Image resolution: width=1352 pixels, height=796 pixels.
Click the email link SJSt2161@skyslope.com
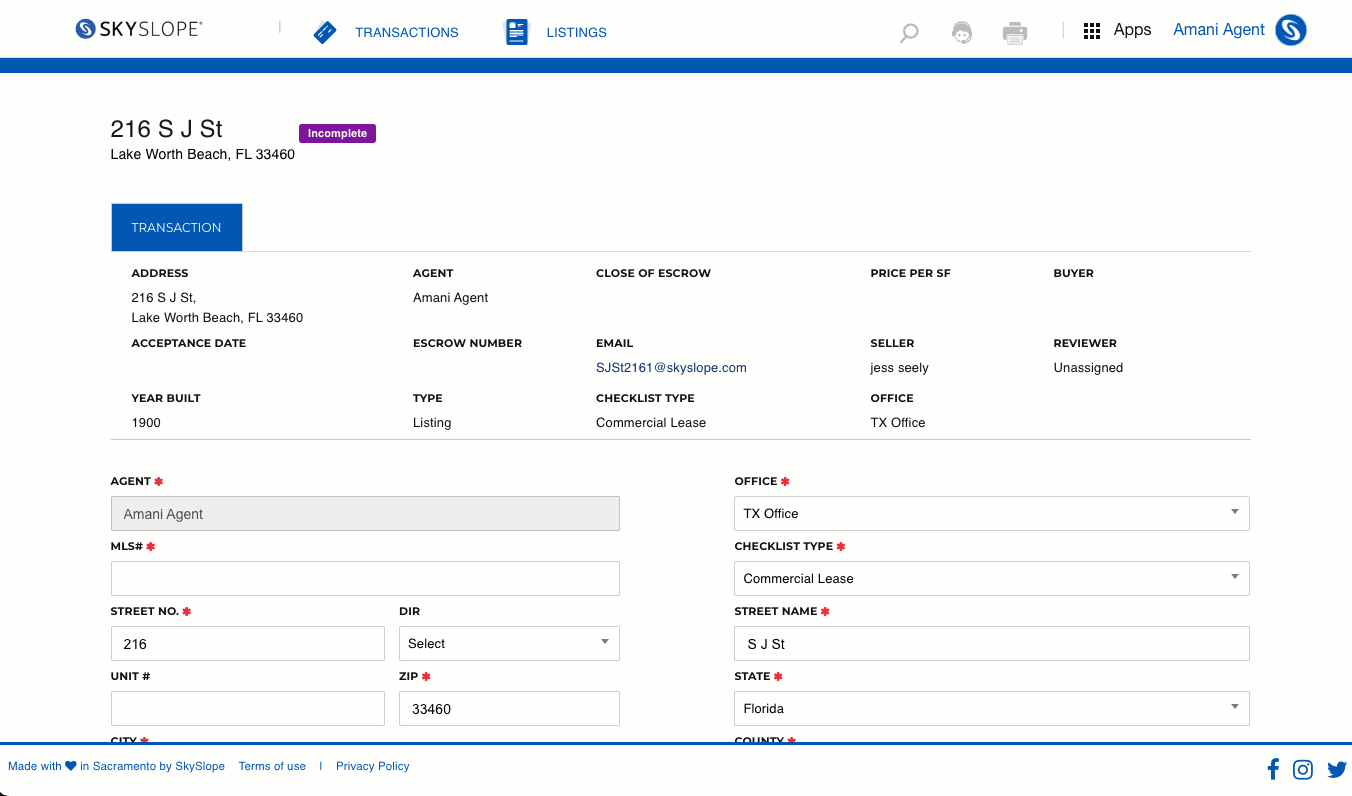coord(671,367)
